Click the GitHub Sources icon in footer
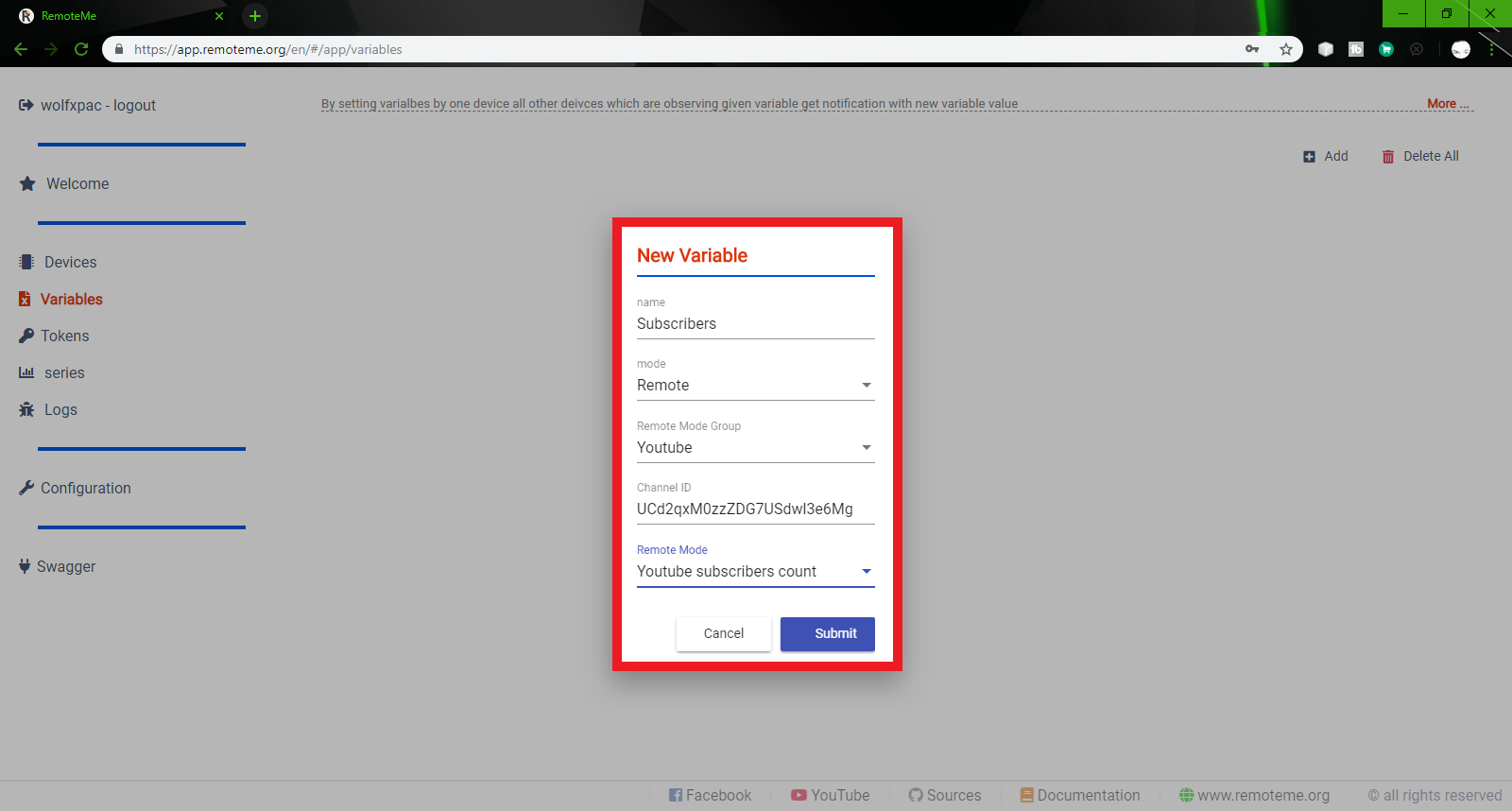This screenshot has width=1512, height=811. pyautogui.click(x=916, y=795)
